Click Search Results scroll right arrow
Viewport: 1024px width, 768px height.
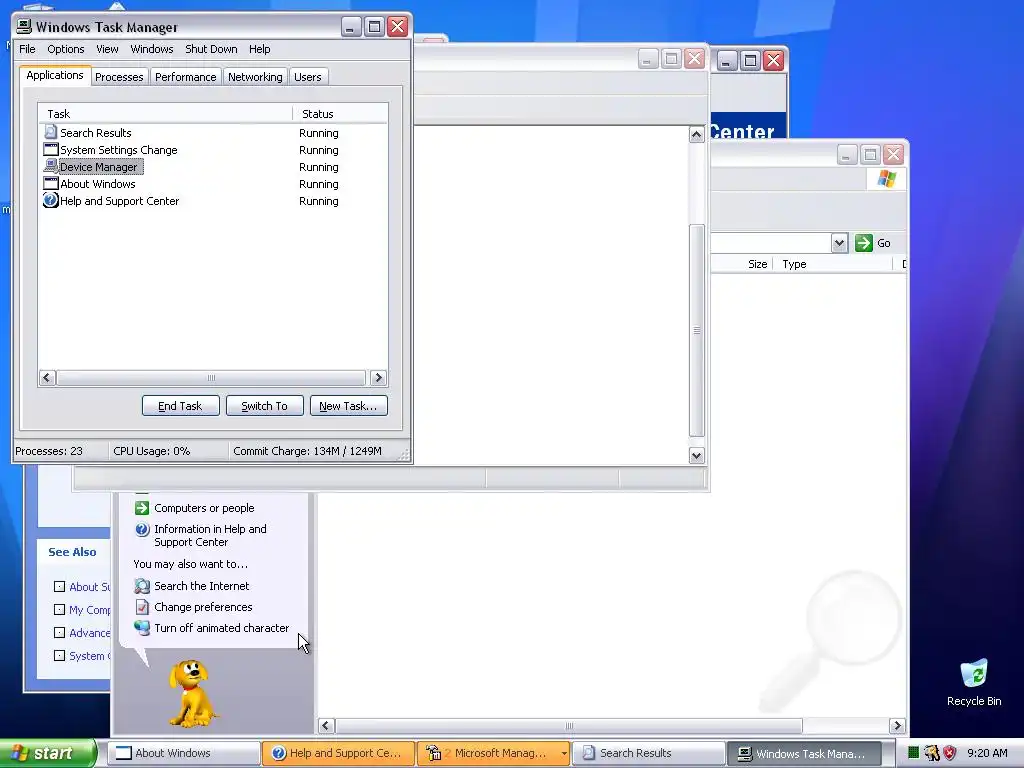coord(897,726)
